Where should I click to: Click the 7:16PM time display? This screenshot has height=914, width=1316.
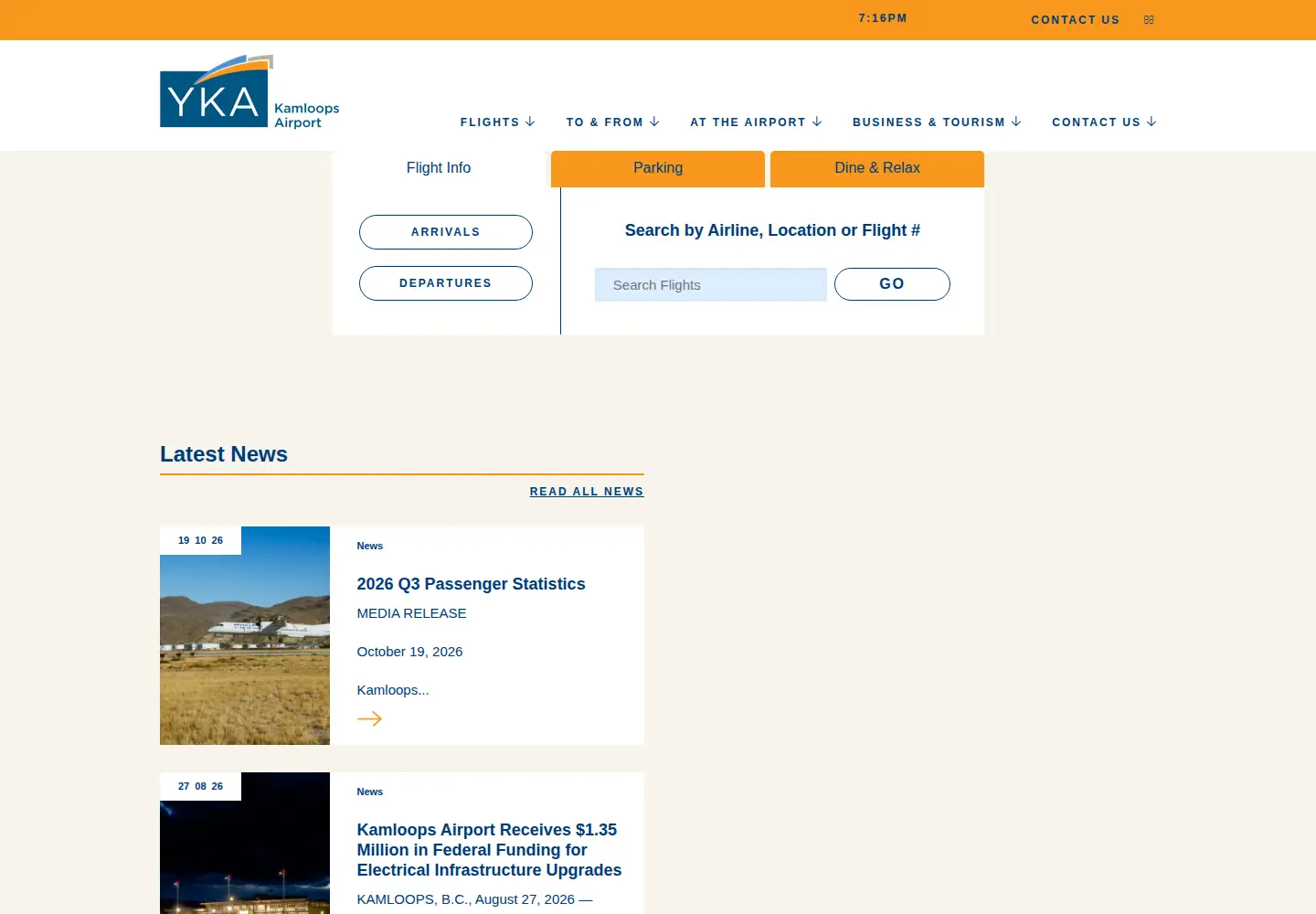pyautogui.click(x=883, y=18)
